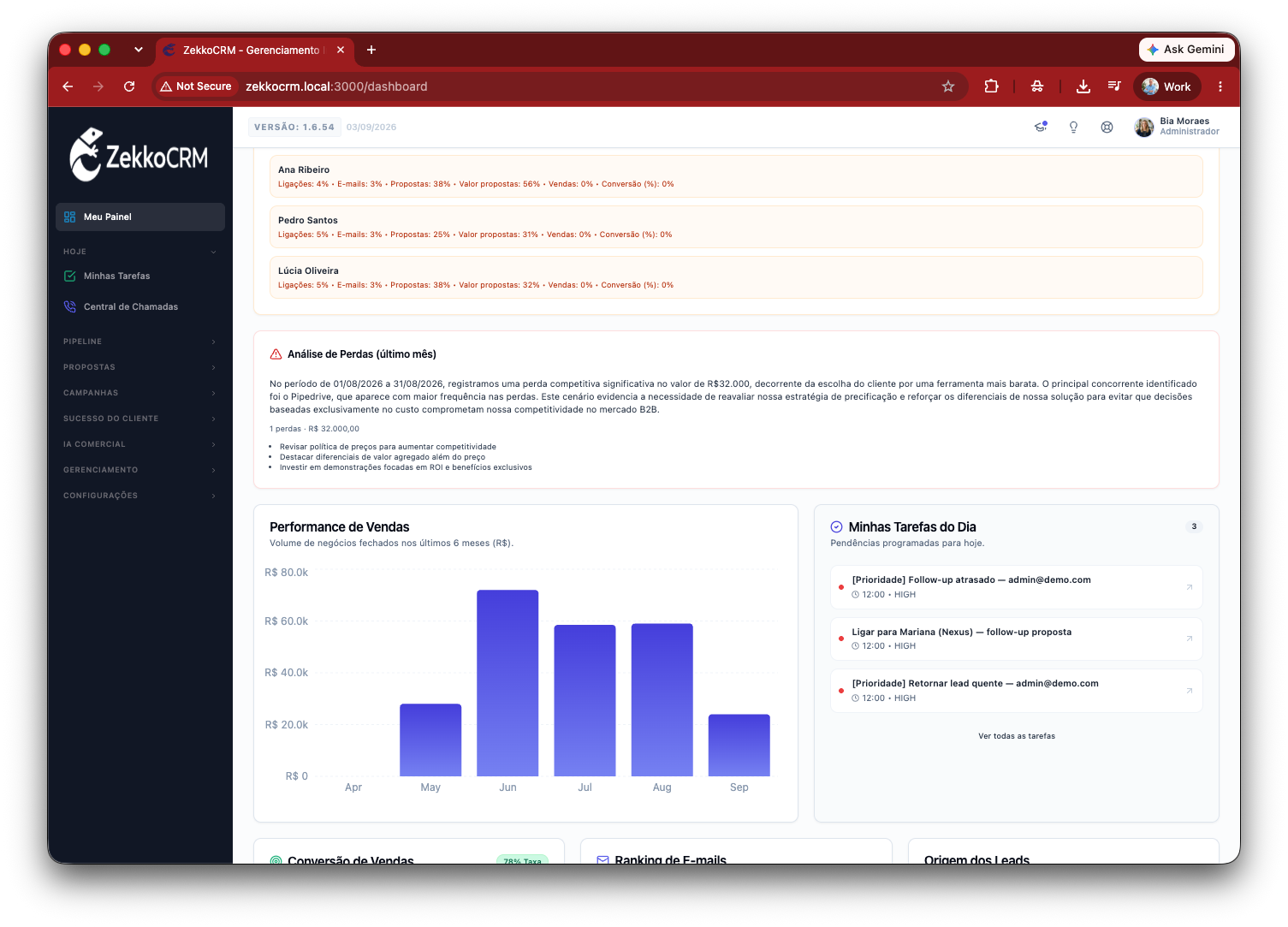Select Meu Painel menu item
This screenshot has height=927, width=1288.
click(x=140, y=217)
